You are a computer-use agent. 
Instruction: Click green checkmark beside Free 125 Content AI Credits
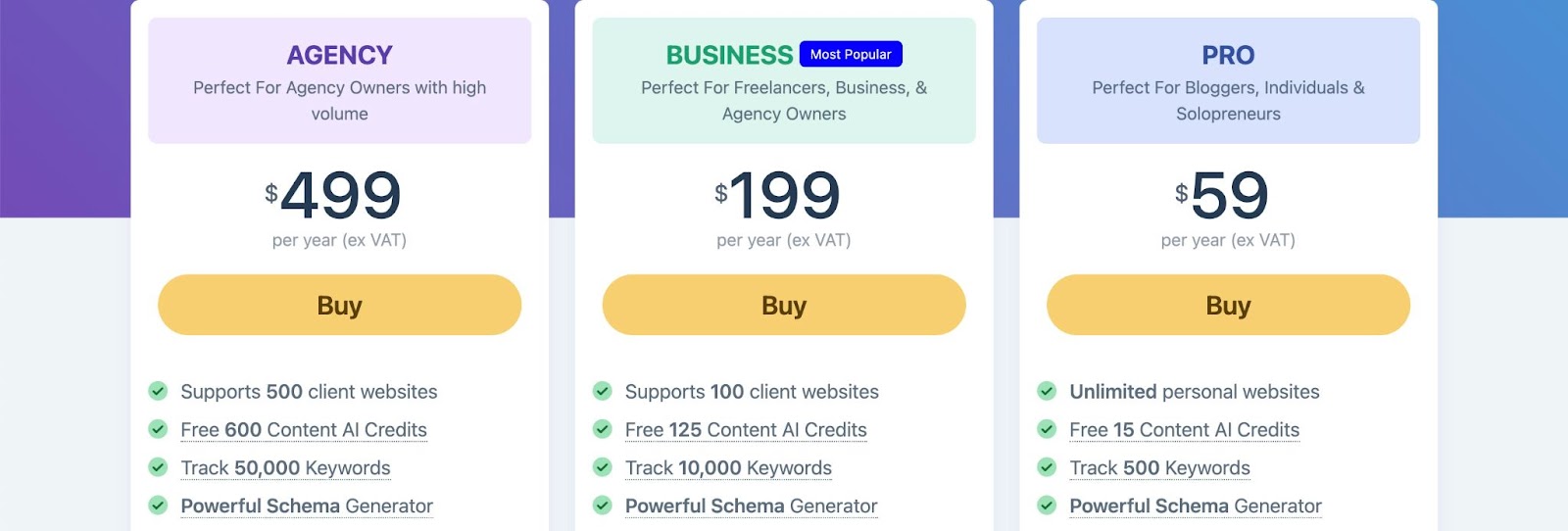pos(603,429)
